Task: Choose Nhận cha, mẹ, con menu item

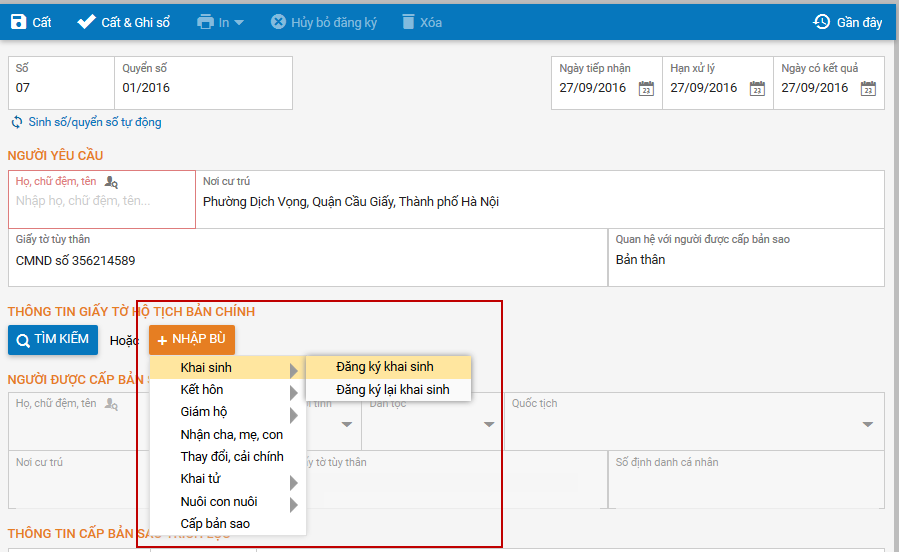Action: (x=231, y=435)
